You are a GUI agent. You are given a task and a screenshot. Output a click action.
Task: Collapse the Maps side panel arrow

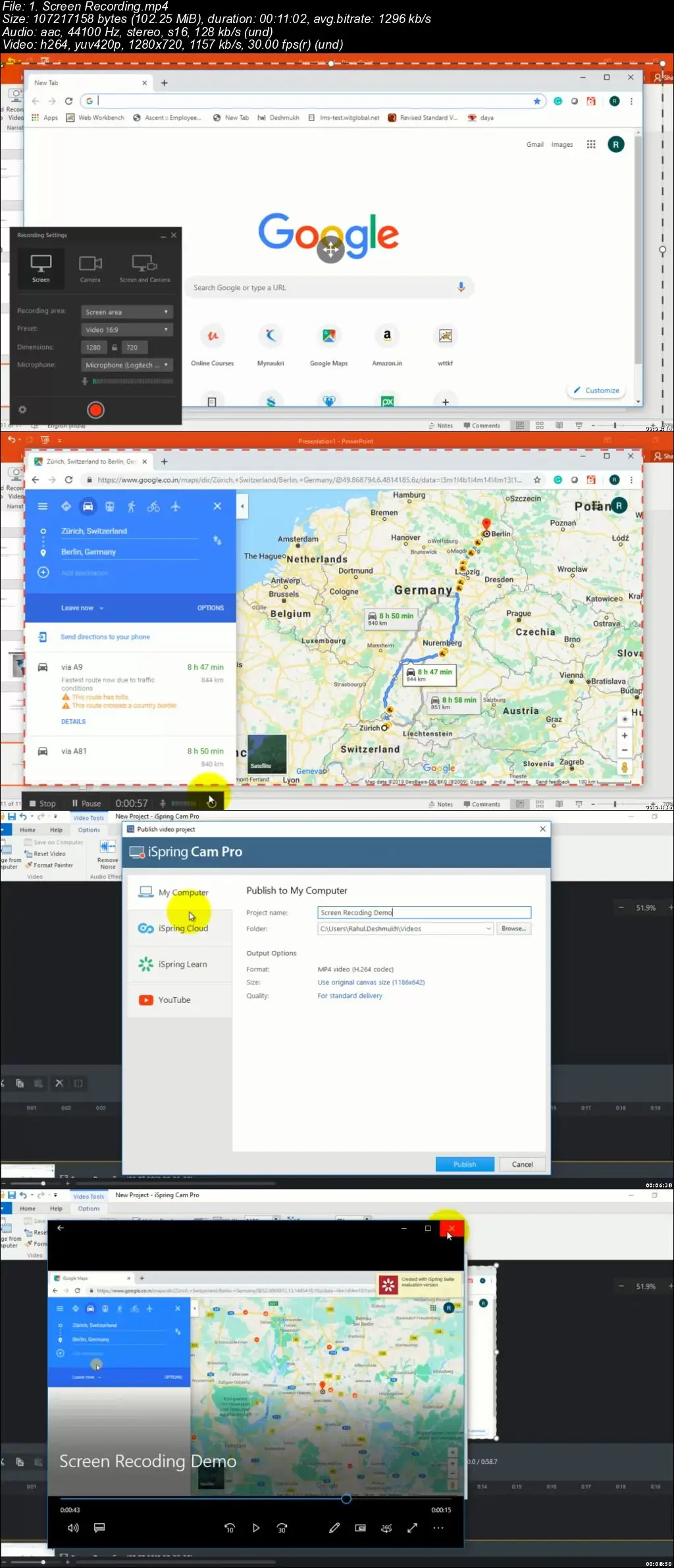point(242,506)
